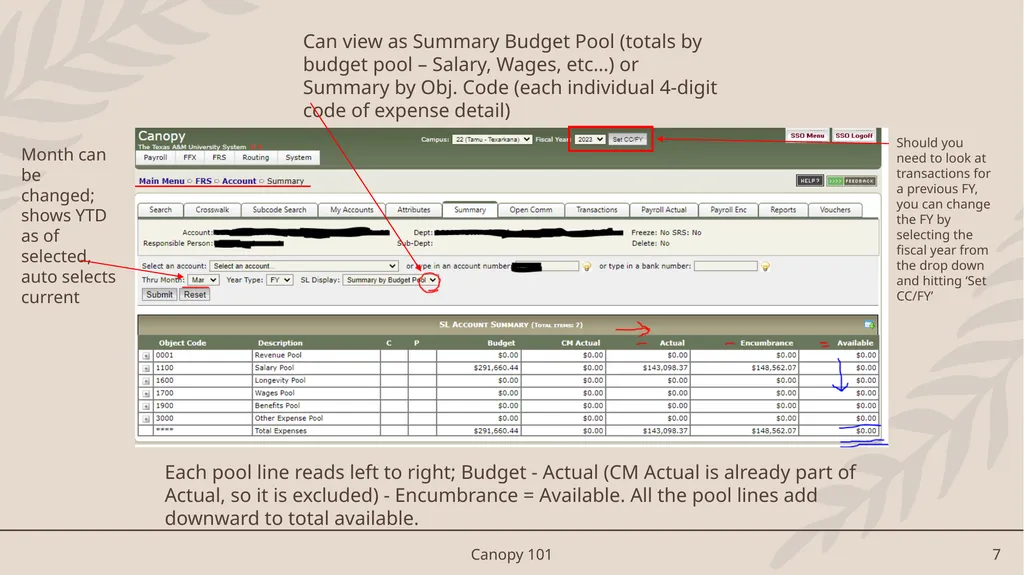Open the Campus dropdown

tap(492, 139)
